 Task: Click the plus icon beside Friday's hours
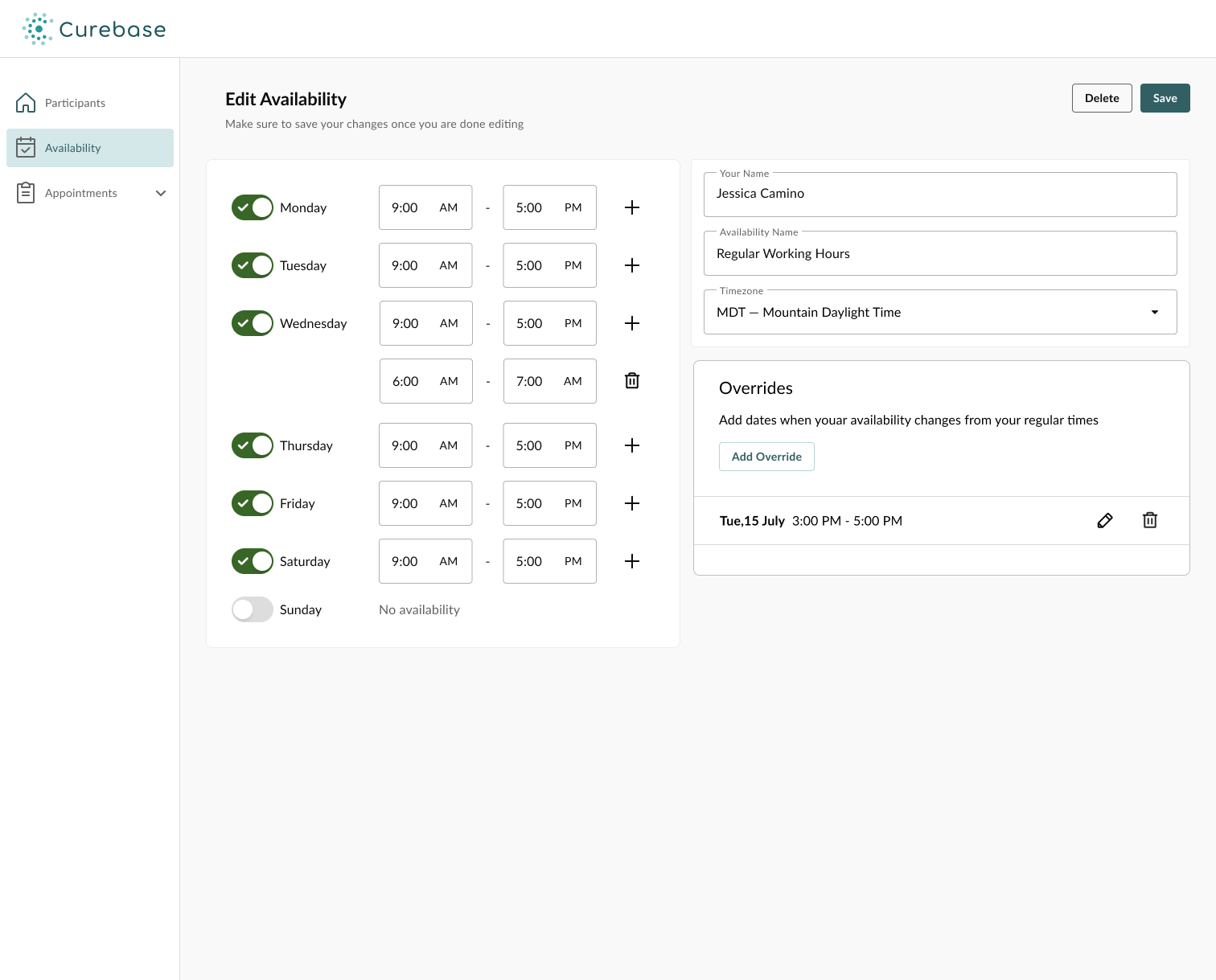tap(632, 503)
